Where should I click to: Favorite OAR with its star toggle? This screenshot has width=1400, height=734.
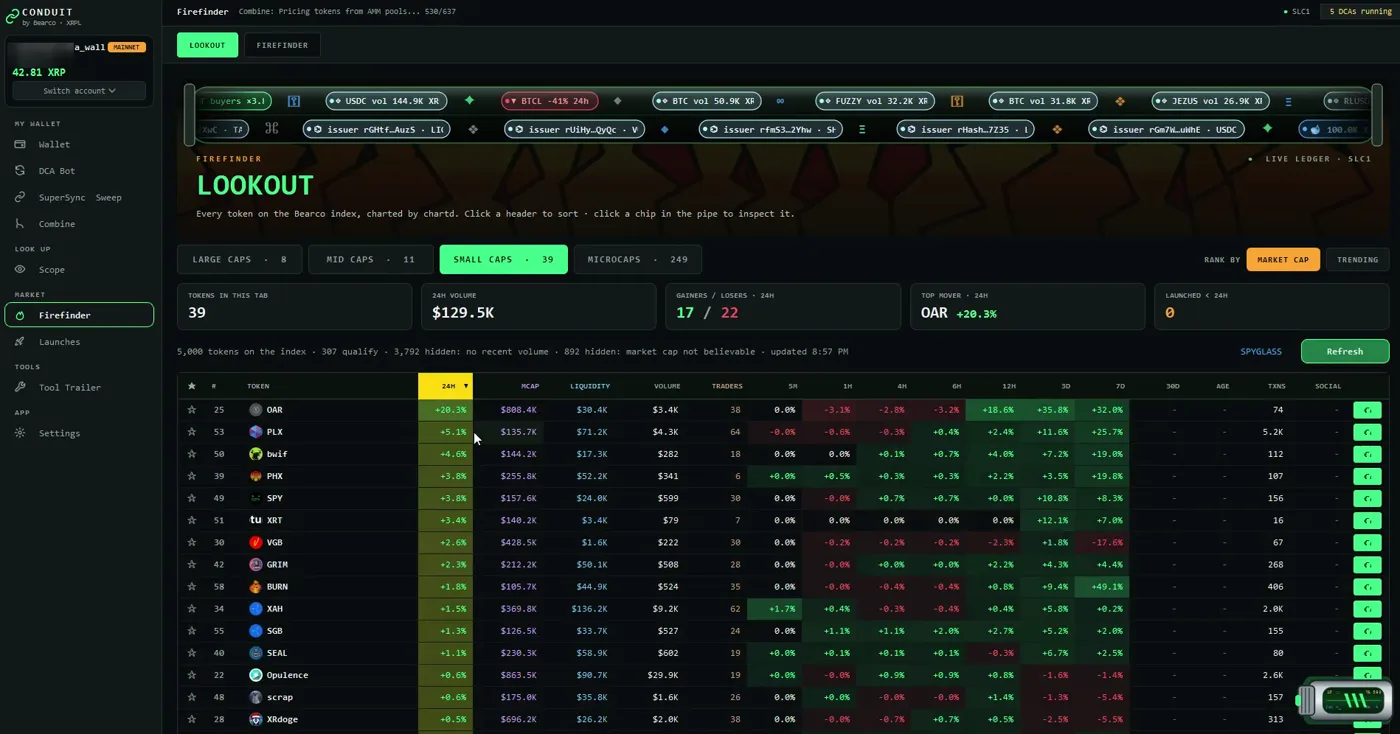(191, 410)
